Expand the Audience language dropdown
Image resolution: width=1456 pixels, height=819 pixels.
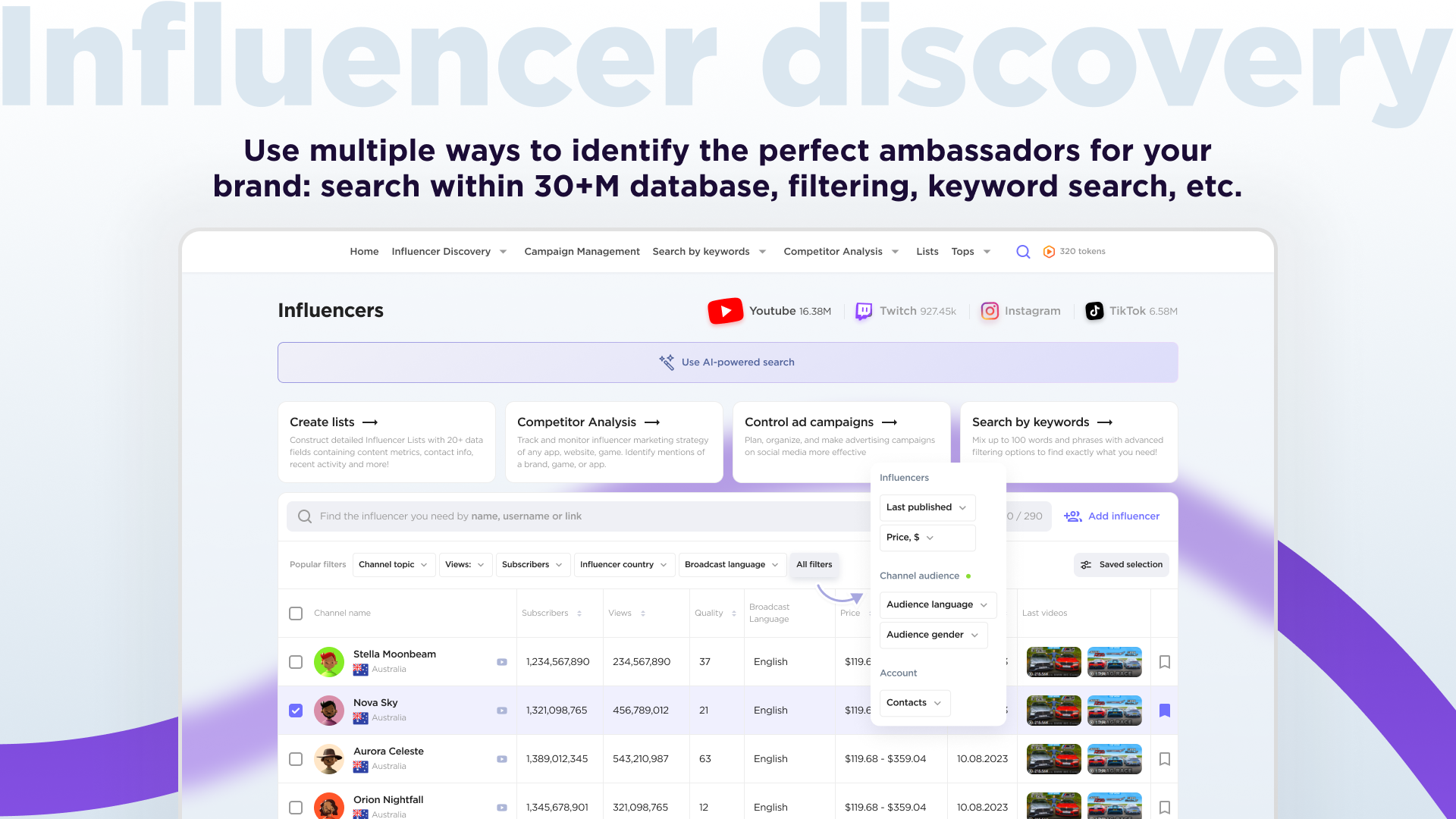[x=937, y=605]
